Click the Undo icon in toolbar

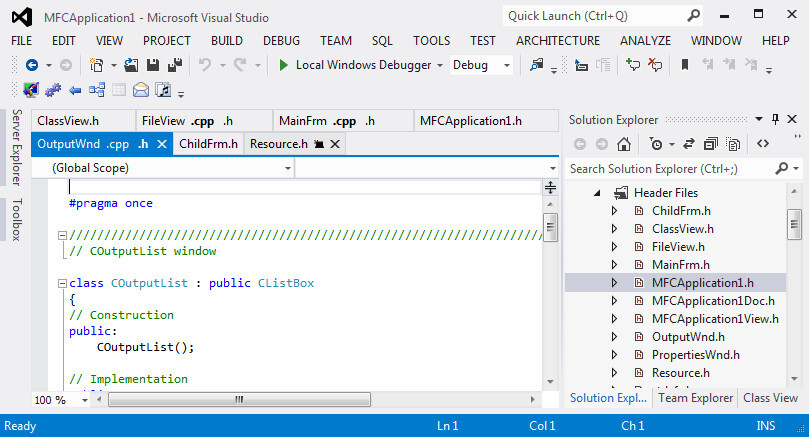point(204,65)
